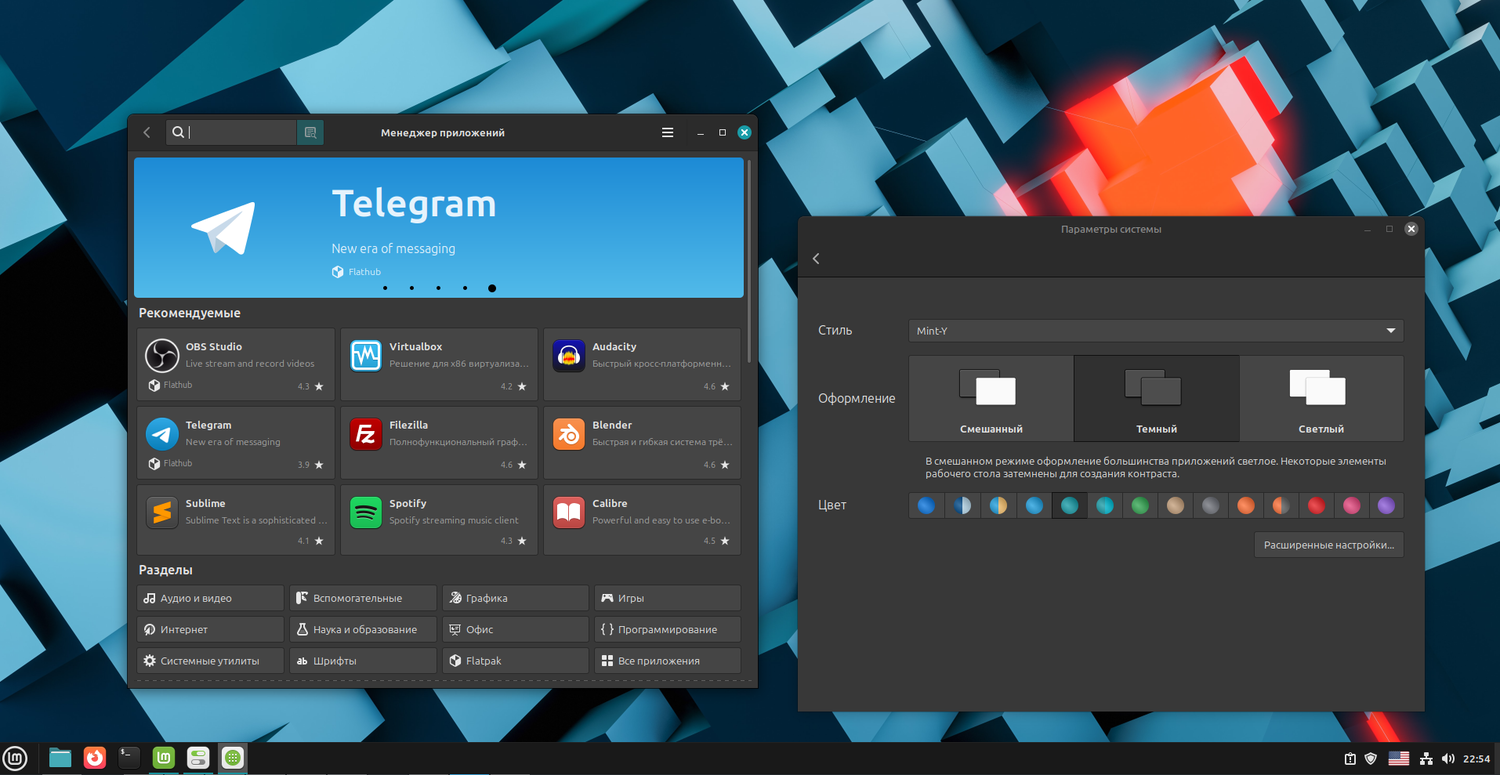Open the Игры category
The width and height of the screenshot is (1500, 775).
click(668, 598)
